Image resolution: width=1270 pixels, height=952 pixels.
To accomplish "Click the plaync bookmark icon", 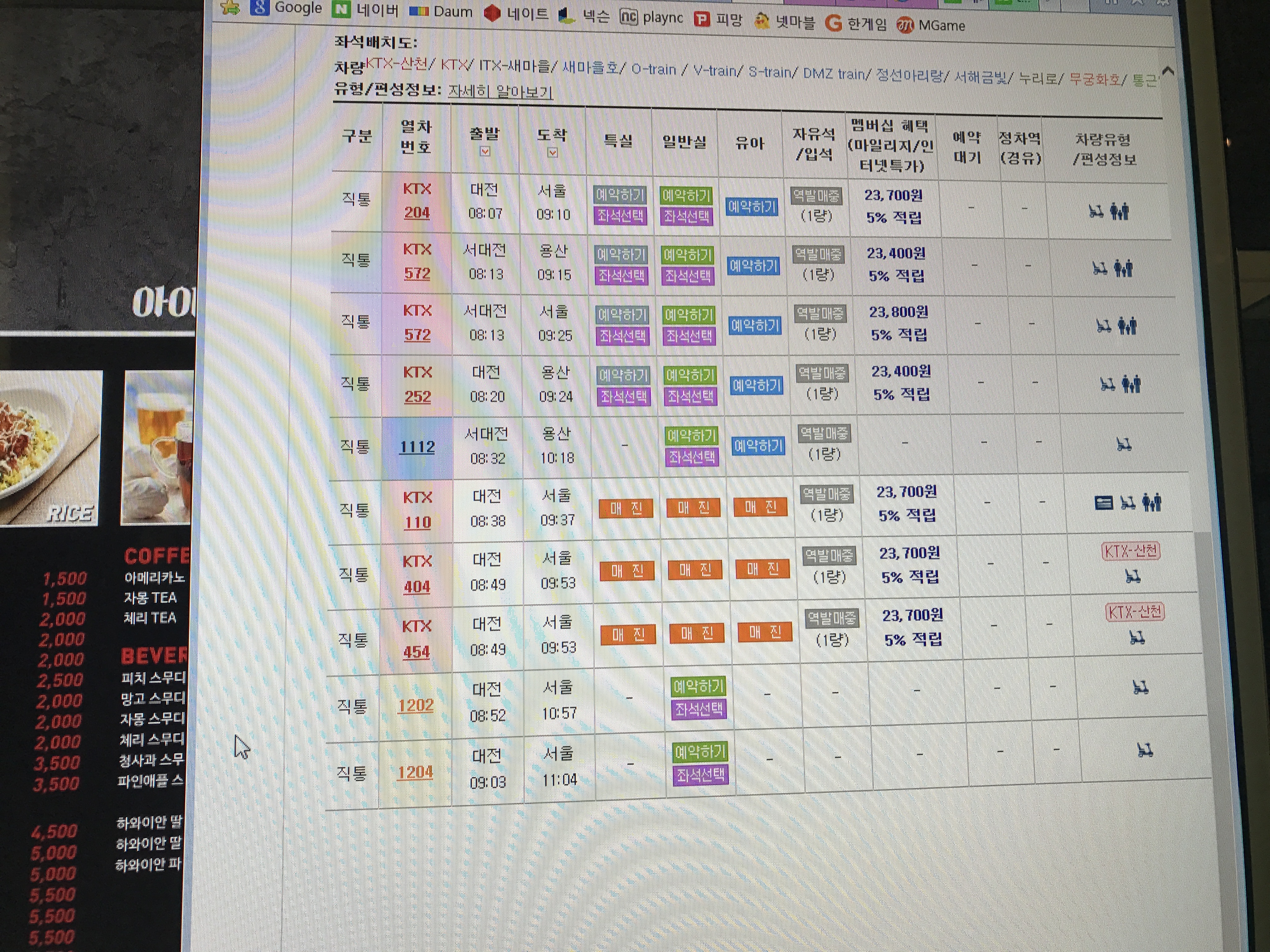I will (x=629, y=17).
